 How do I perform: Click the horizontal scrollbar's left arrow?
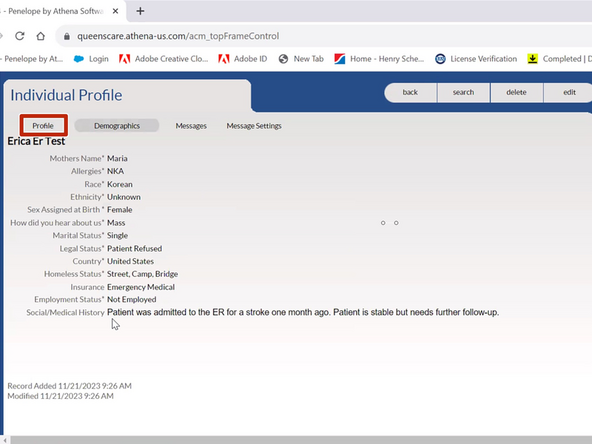(5, 440)
